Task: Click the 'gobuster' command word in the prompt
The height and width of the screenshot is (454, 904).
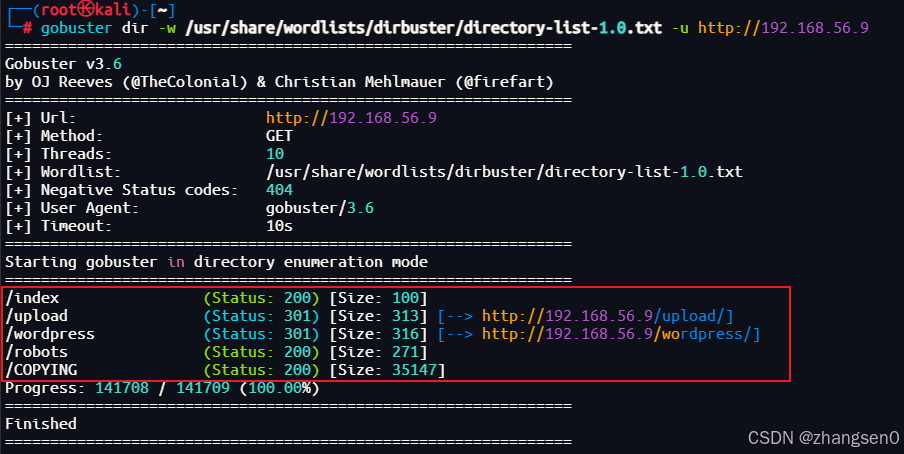Action: (76, 28)
